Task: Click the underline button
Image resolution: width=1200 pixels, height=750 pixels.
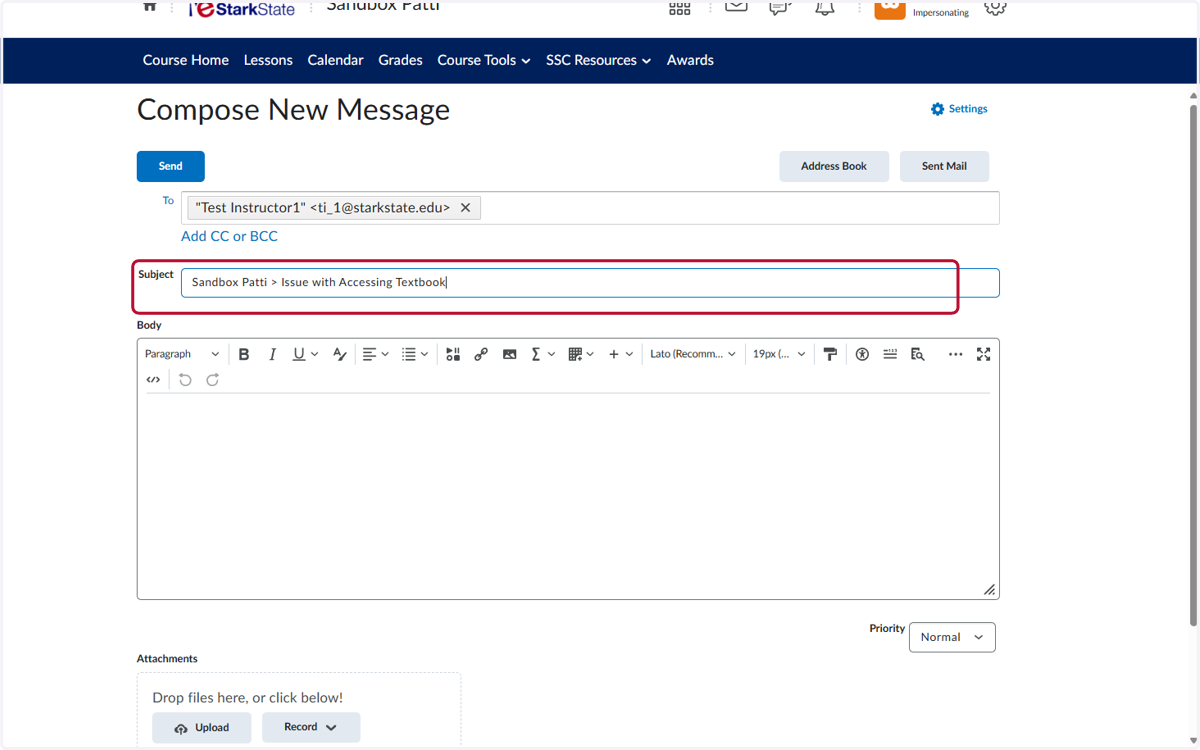Action: click(298, 354)
